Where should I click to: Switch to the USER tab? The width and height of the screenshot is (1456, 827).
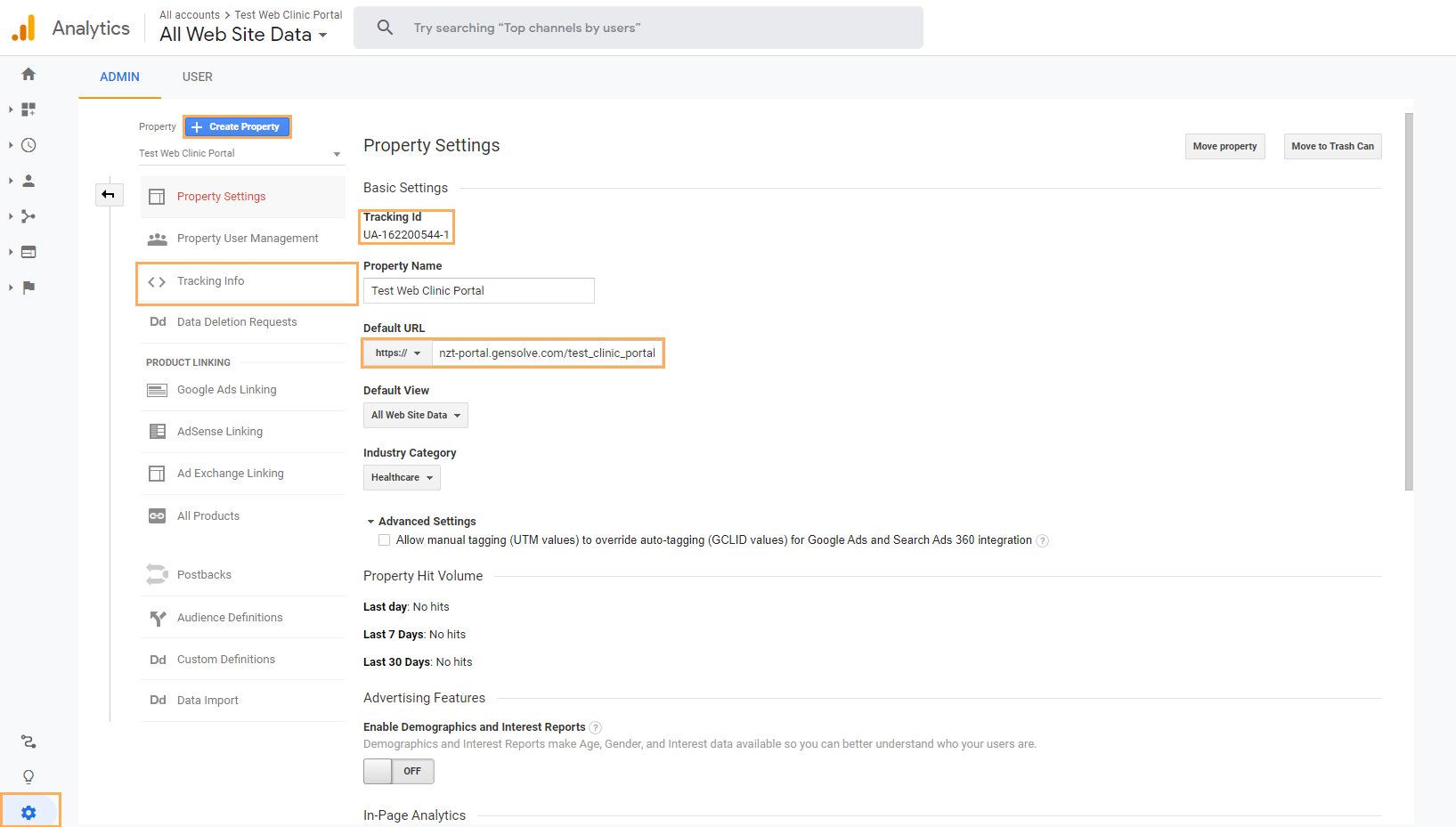point(198,77)
